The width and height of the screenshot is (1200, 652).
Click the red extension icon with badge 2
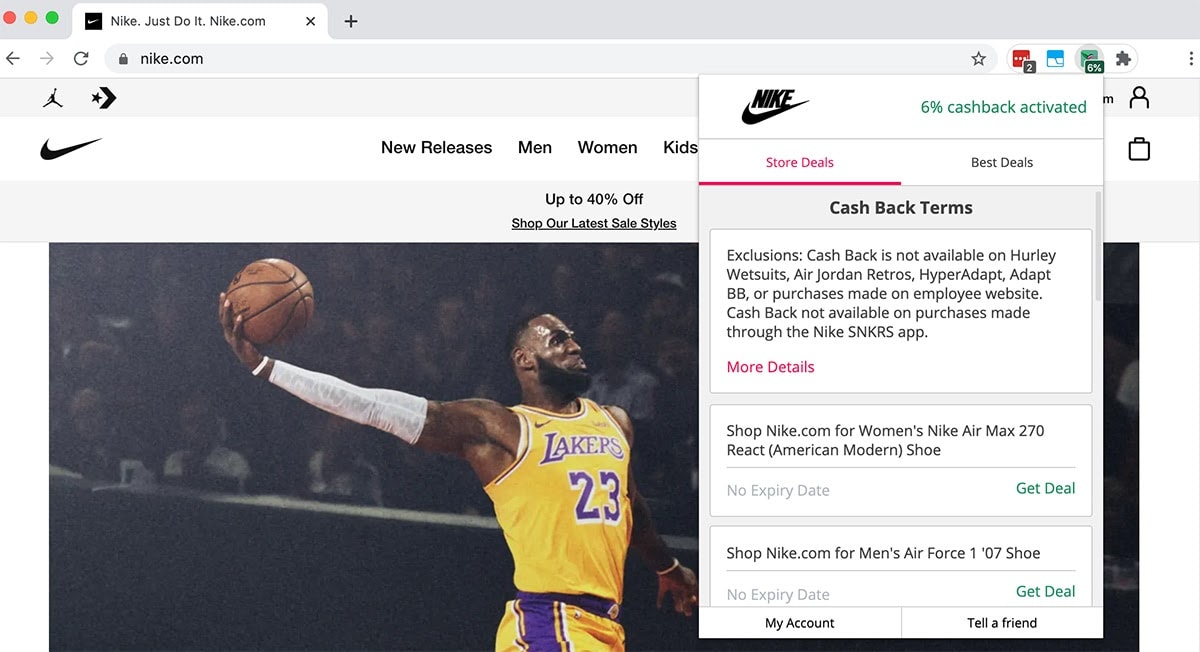pyautogui.click(x=1022, y=60)
